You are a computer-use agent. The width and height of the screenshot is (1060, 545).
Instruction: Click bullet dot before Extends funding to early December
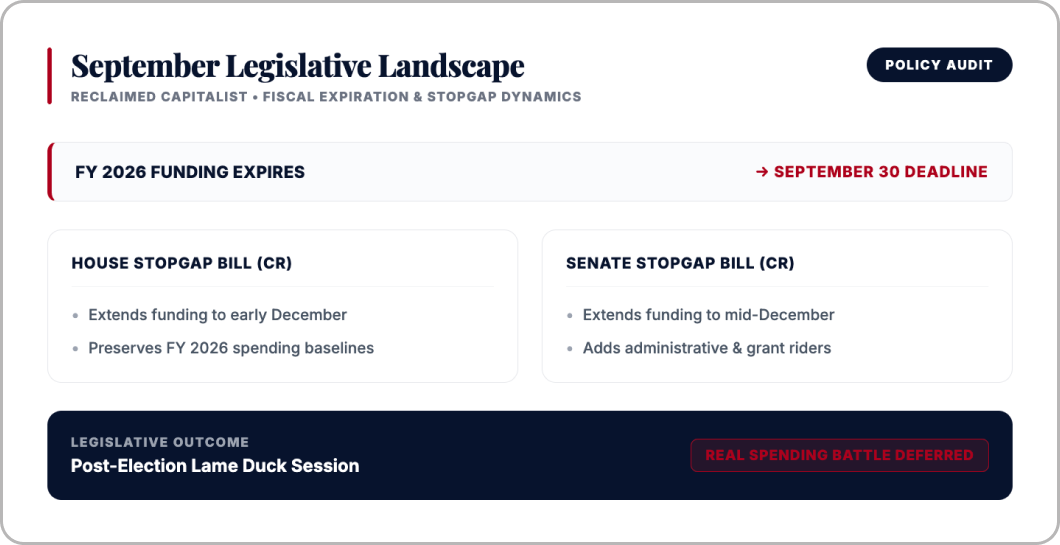pos(76,315)
